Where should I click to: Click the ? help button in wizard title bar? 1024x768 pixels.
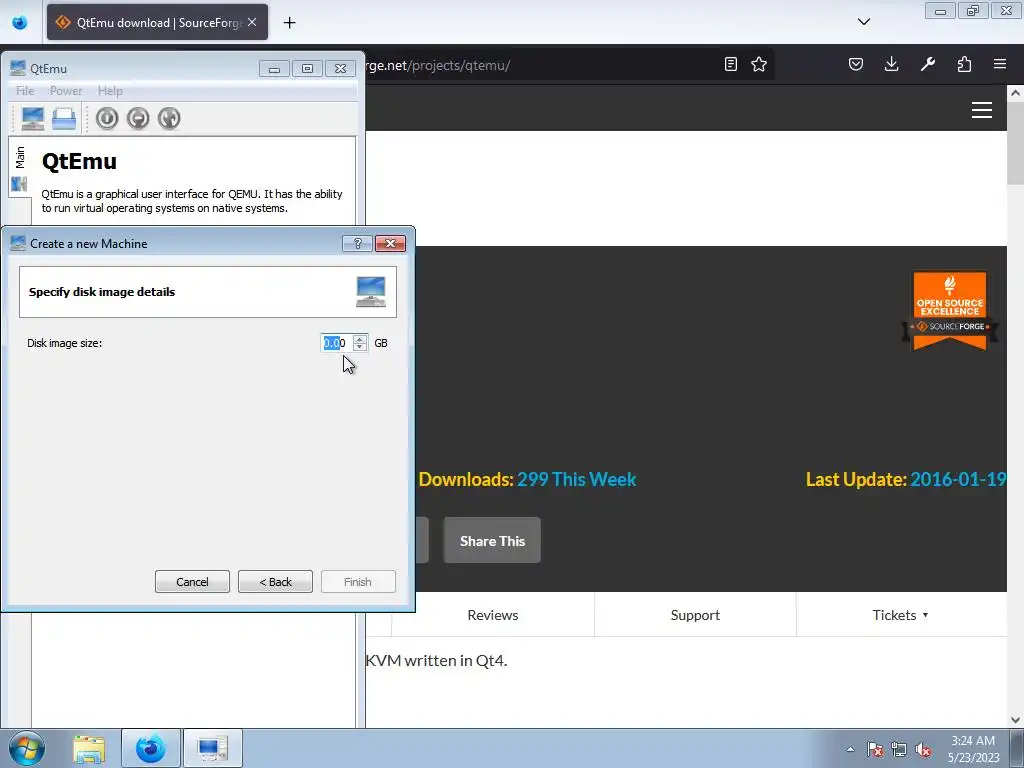(x=357, y=244)
